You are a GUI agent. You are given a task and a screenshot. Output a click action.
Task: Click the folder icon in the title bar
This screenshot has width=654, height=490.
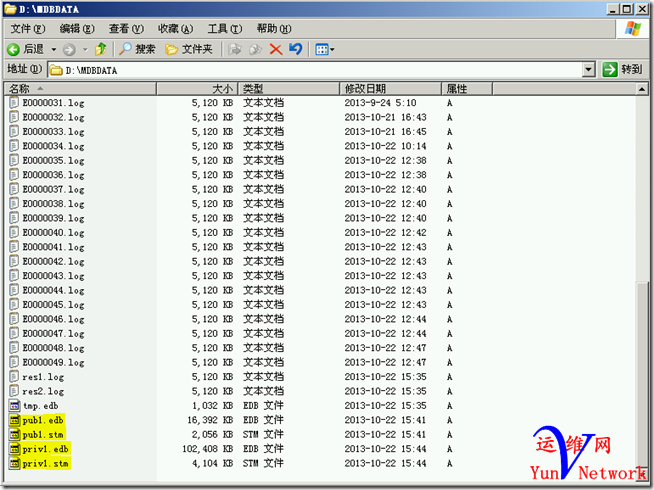click(10, 9)
